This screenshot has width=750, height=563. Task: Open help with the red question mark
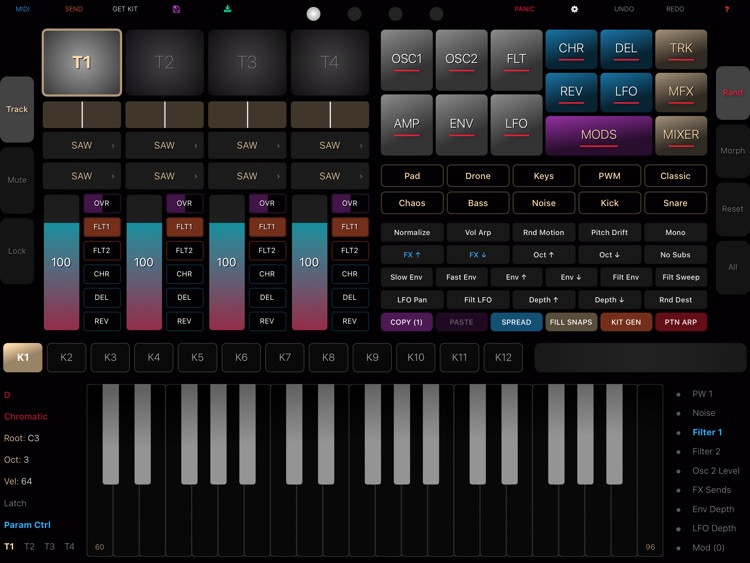[727, 9]
